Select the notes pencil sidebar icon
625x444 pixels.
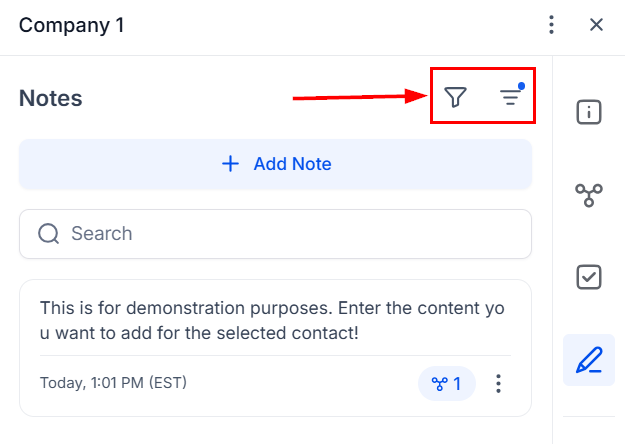(x=589, y=360)
